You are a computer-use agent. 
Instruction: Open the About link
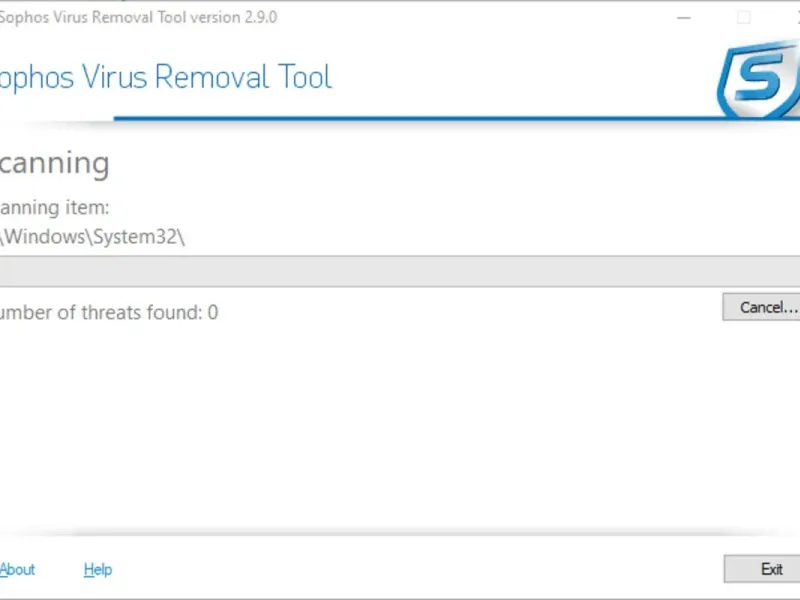17,569
